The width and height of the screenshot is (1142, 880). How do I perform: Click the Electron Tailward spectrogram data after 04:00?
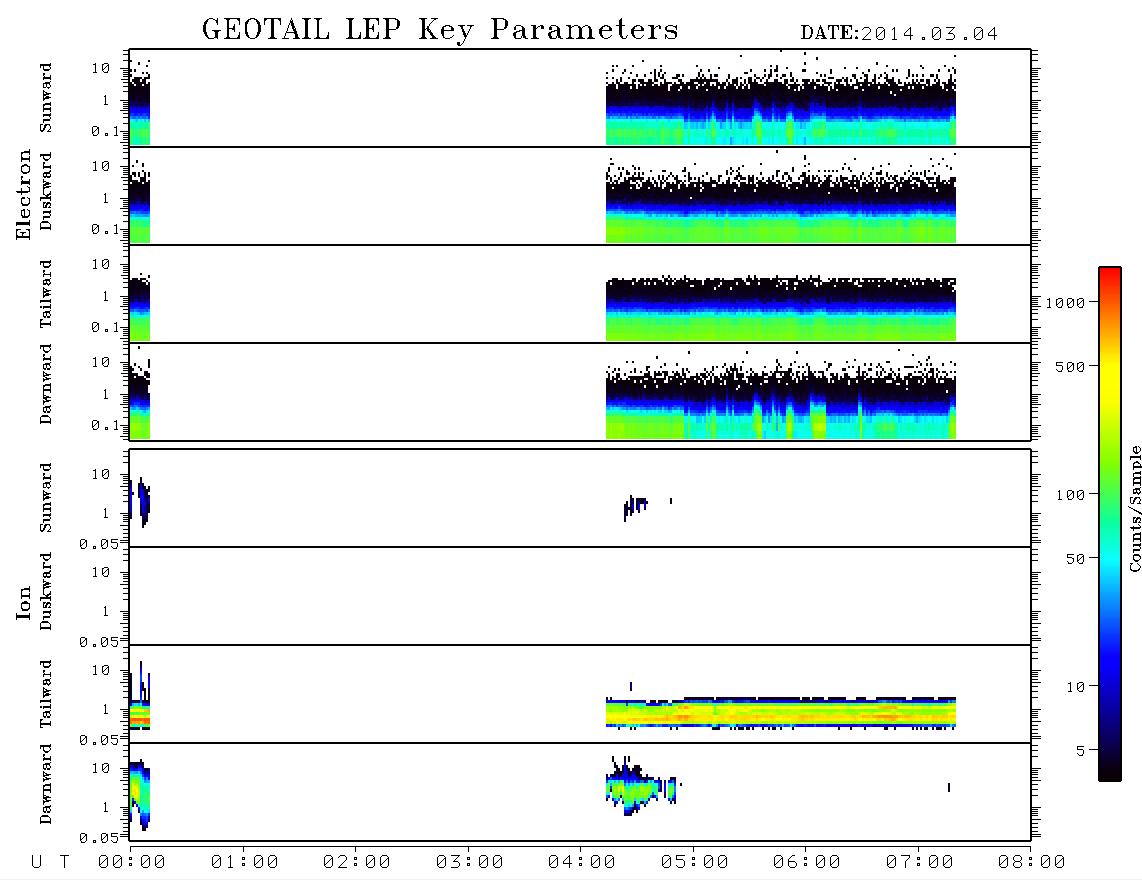pos(781,309)
